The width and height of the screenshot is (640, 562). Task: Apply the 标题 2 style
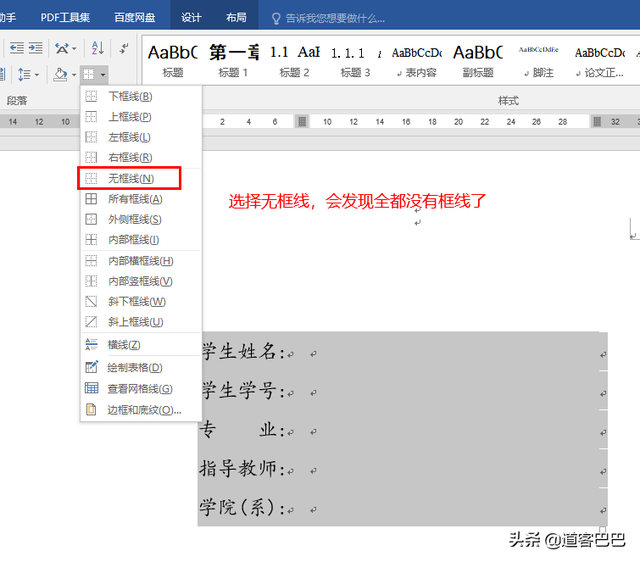point(294,61)
